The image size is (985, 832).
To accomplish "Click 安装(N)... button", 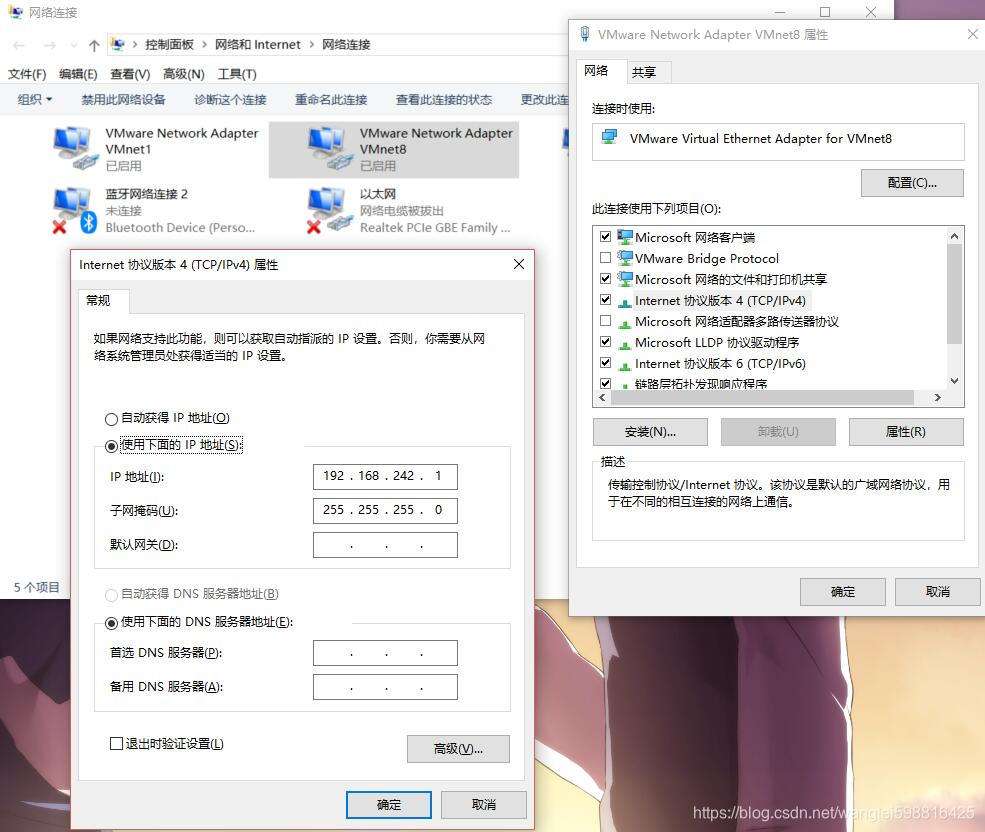I will 650,432.
